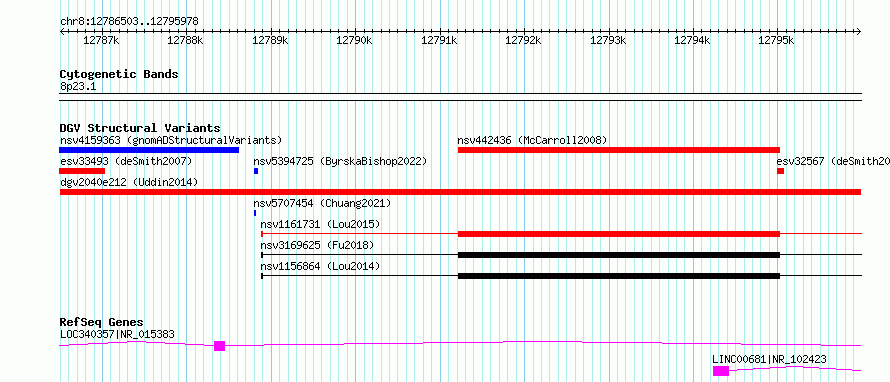Click the RefSeq Genes track heading
This screenshot has width=890, height=382.
coord(102,322)
